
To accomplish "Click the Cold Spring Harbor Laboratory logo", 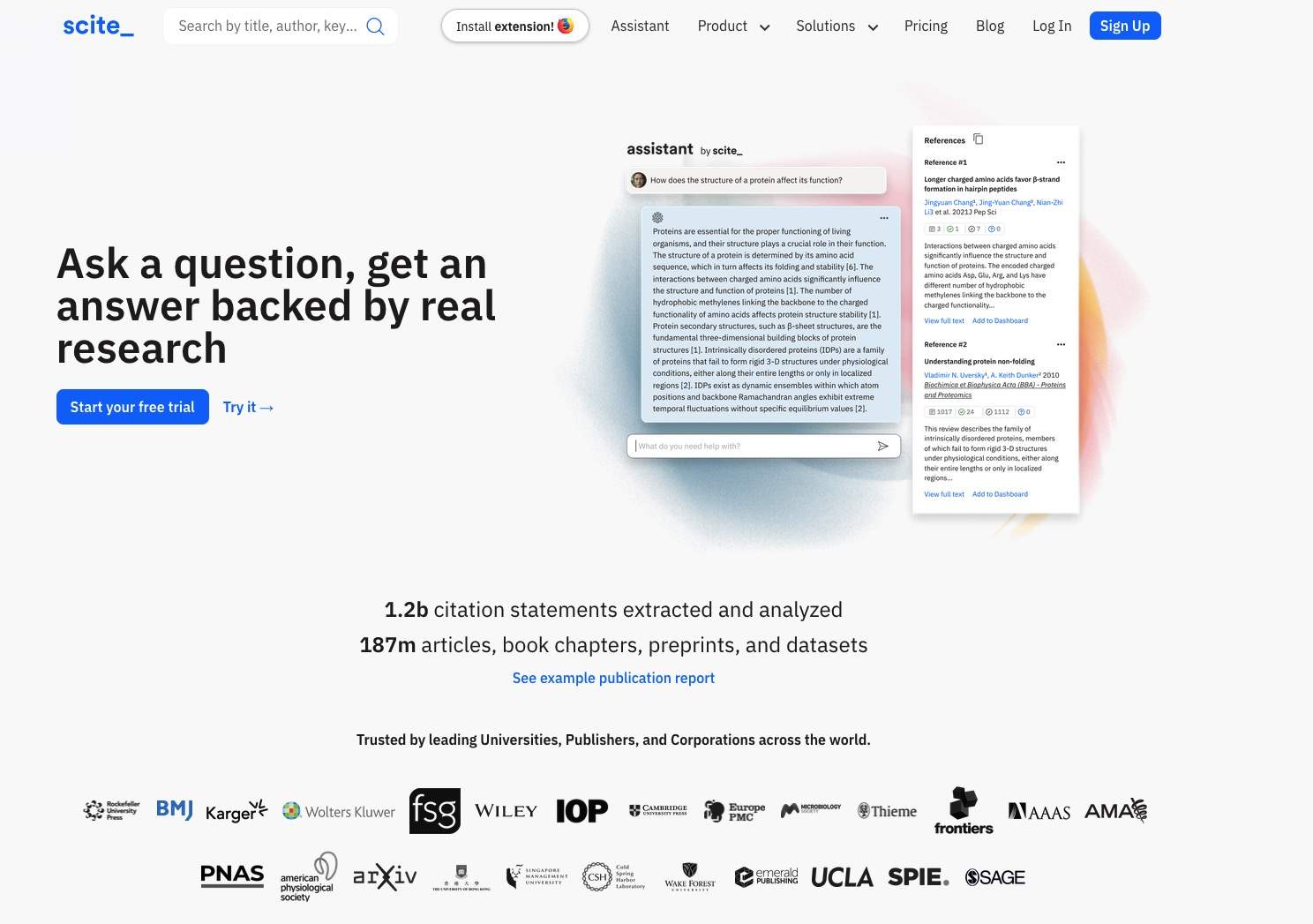I will pyautogui.click(x=614, y=876).
